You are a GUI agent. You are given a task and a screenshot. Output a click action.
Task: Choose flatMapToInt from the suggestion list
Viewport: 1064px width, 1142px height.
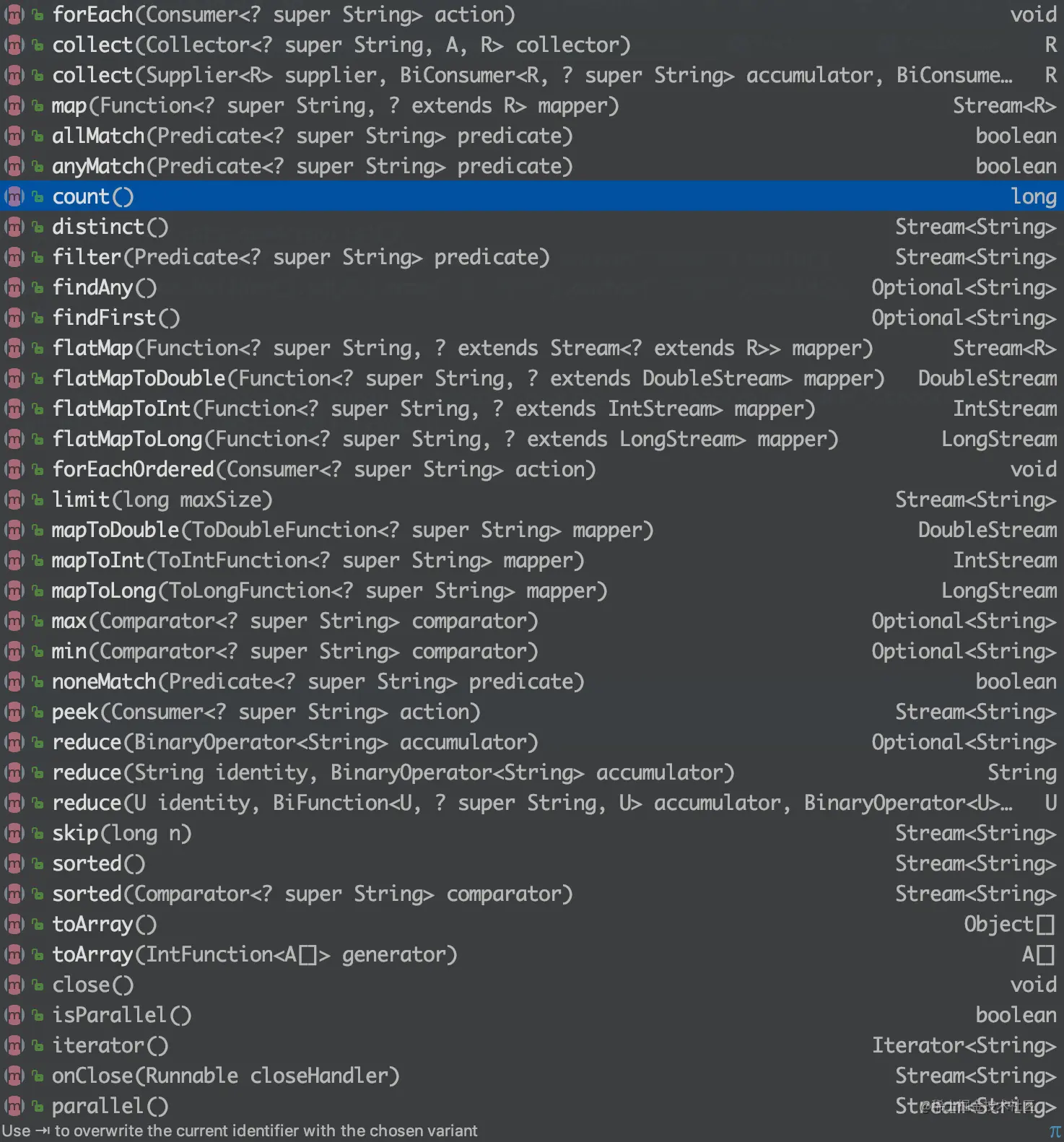(x=532, y=409)
